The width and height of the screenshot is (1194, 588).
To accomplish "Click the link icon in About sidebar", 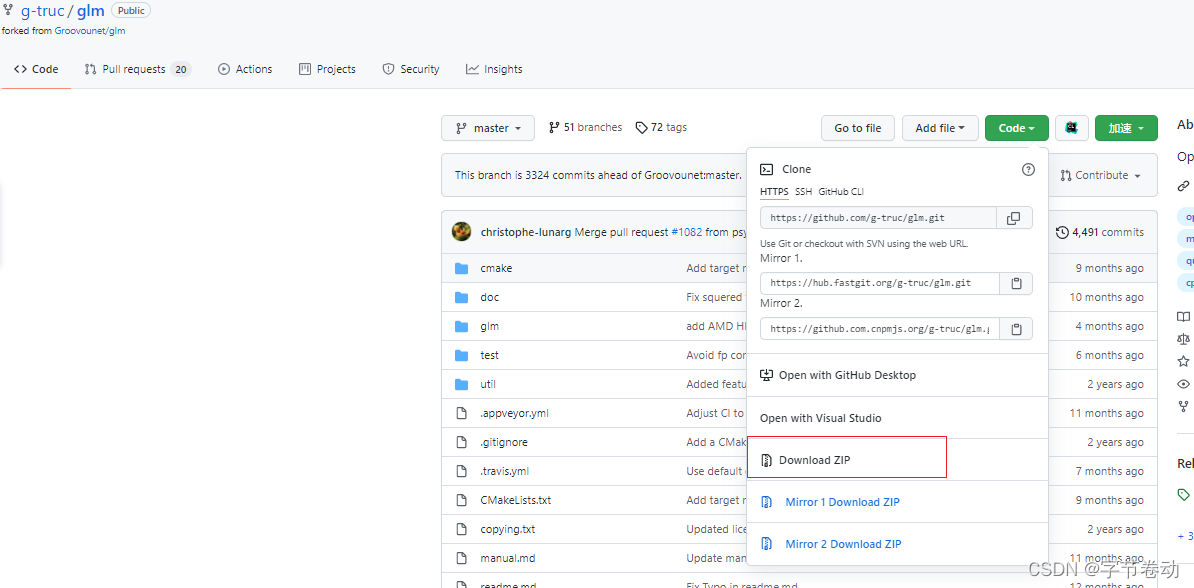I will click(x=1183, y=185).
